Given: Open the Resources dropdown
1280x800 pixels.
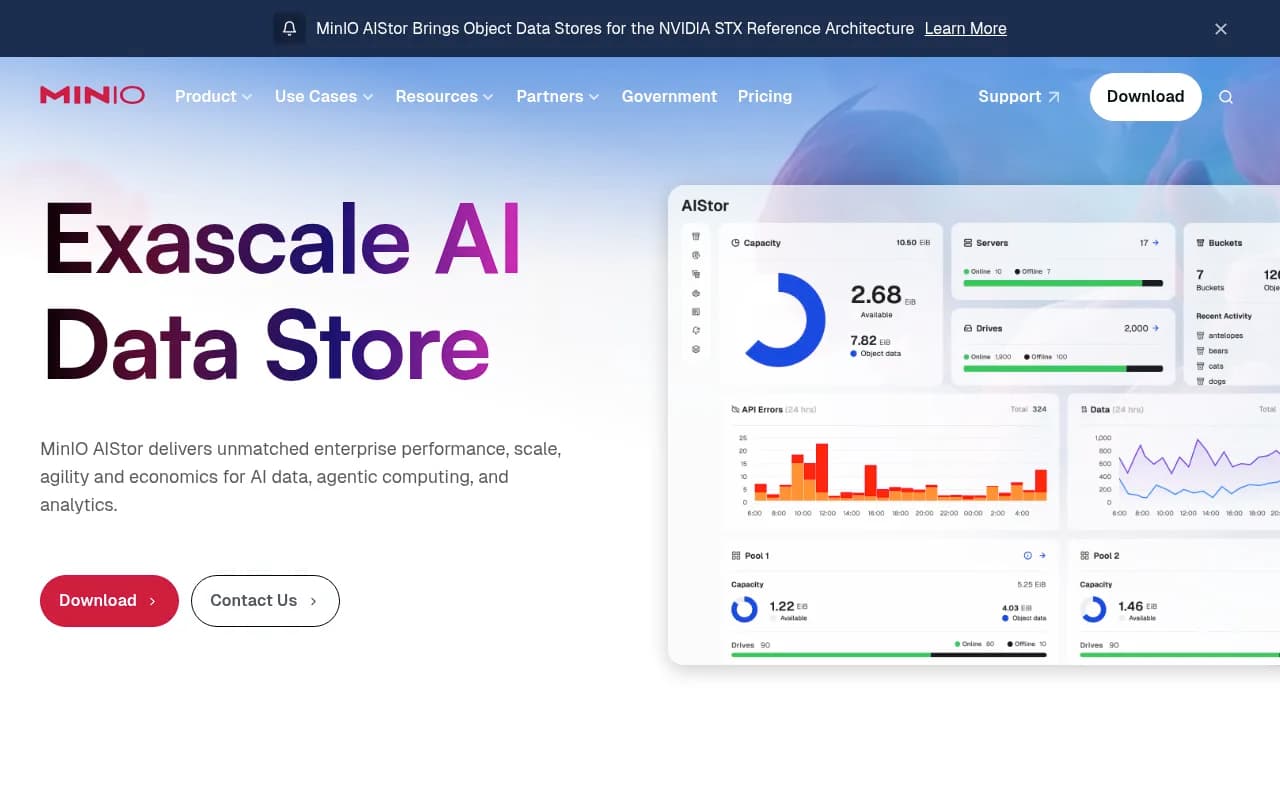Looking at the screenshot, I should pyautogui.click(x=444, y=97).
